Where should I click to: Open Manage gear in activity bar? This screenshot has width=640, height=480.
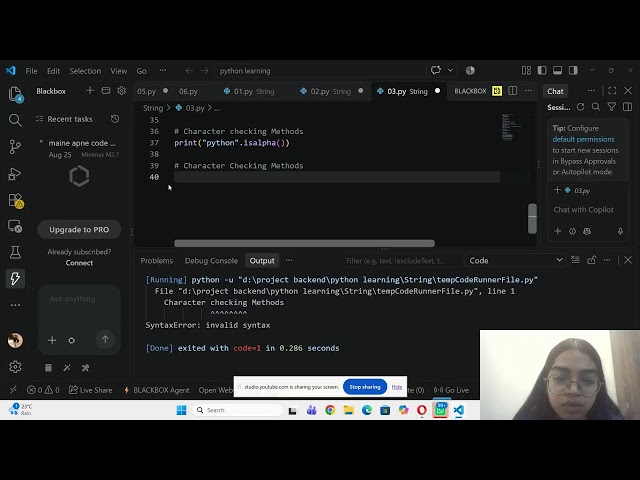pyautogui.click(x=15, y=367)
